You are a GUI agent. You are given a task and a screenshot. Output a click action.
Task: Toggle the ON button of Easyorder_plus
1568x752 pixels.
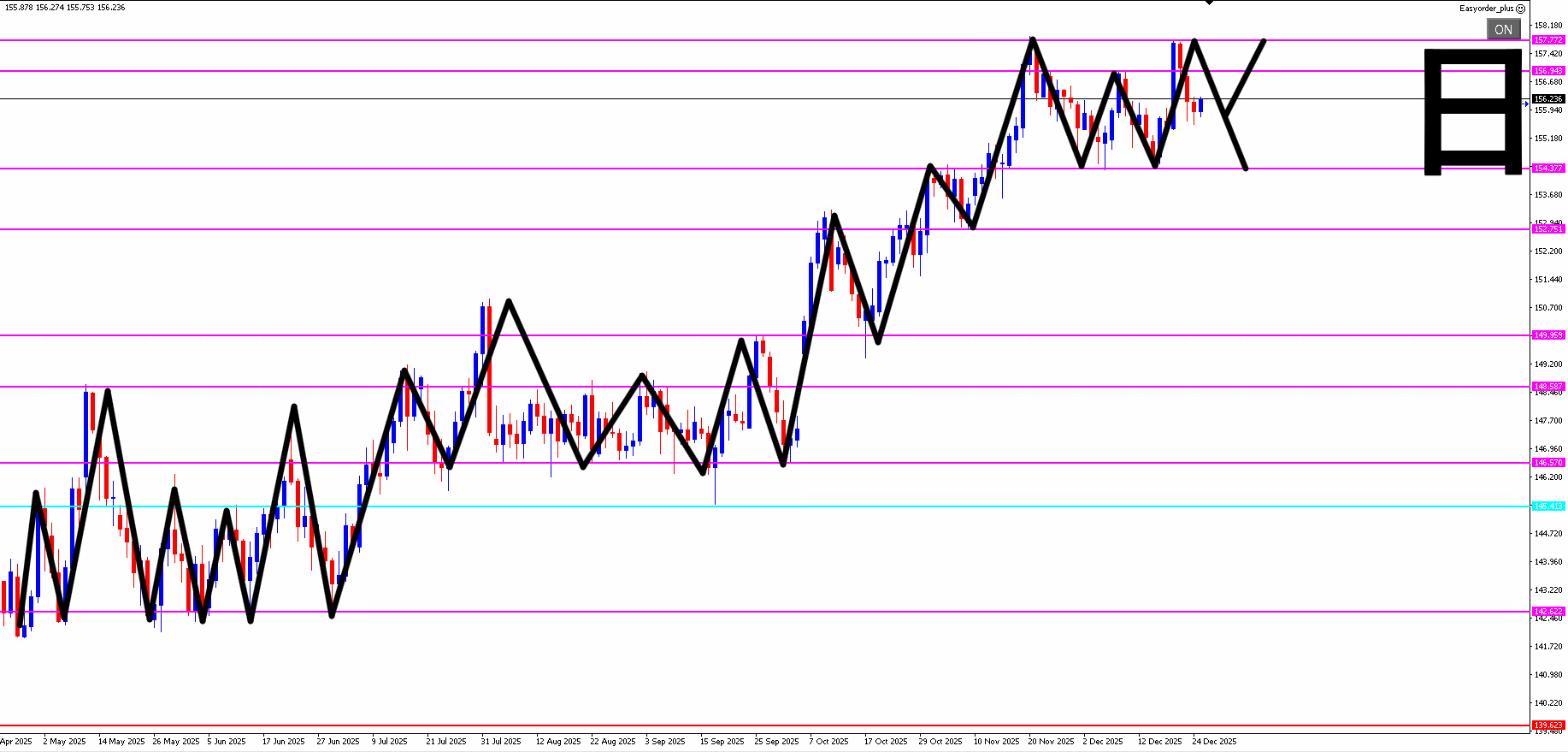pyautogui.click(x=1503, y=29)
